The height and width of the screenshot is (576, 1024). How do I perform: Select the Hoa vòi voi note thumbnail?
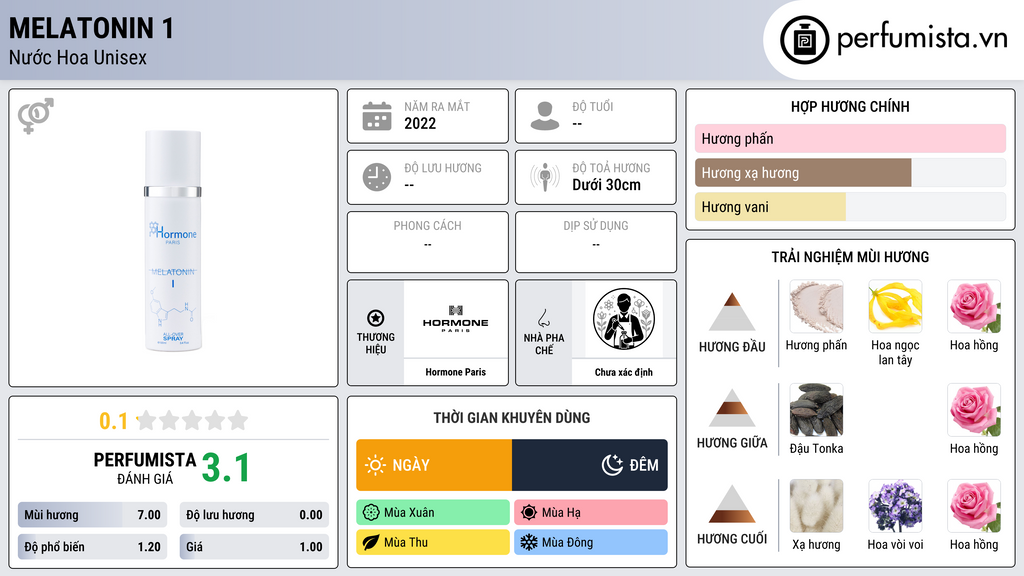895,505
